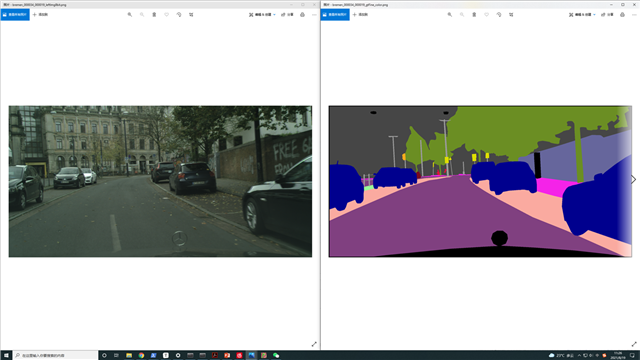Screen dimensions: 640x360
Task: Print the left street photo
Action: point(302,14)
